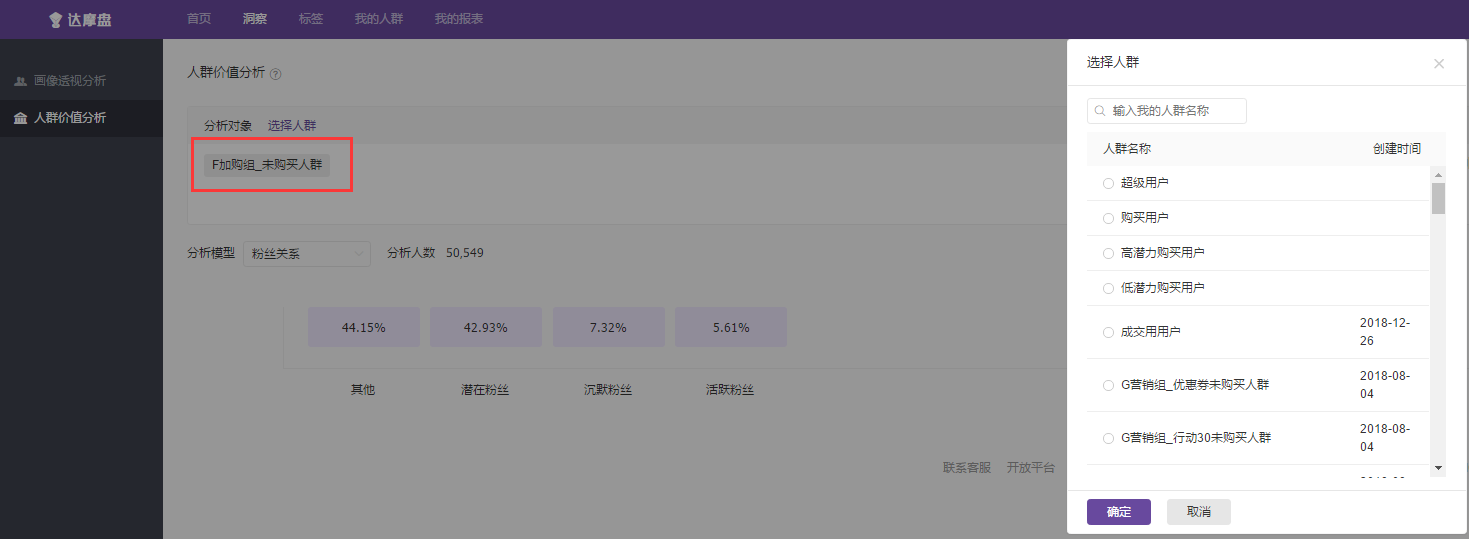Close the 选择人群 dialog with X
This screenshot has width=1469, height=539.
pyautogui.click(x=1439, y=63)
